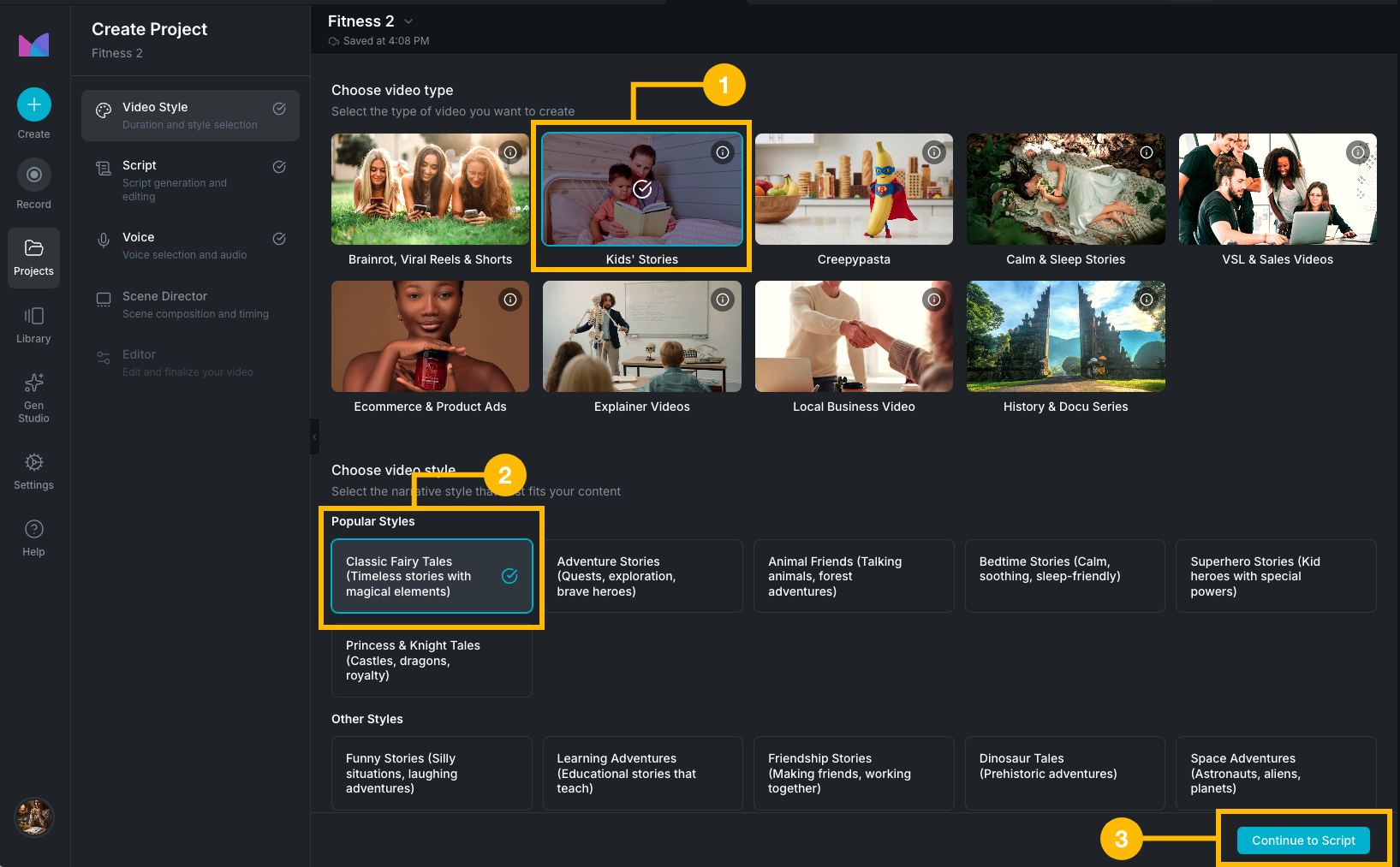1400x867 pixels.
Task: Click the info icon on History & Docu Series
Action: (1147, 300)
